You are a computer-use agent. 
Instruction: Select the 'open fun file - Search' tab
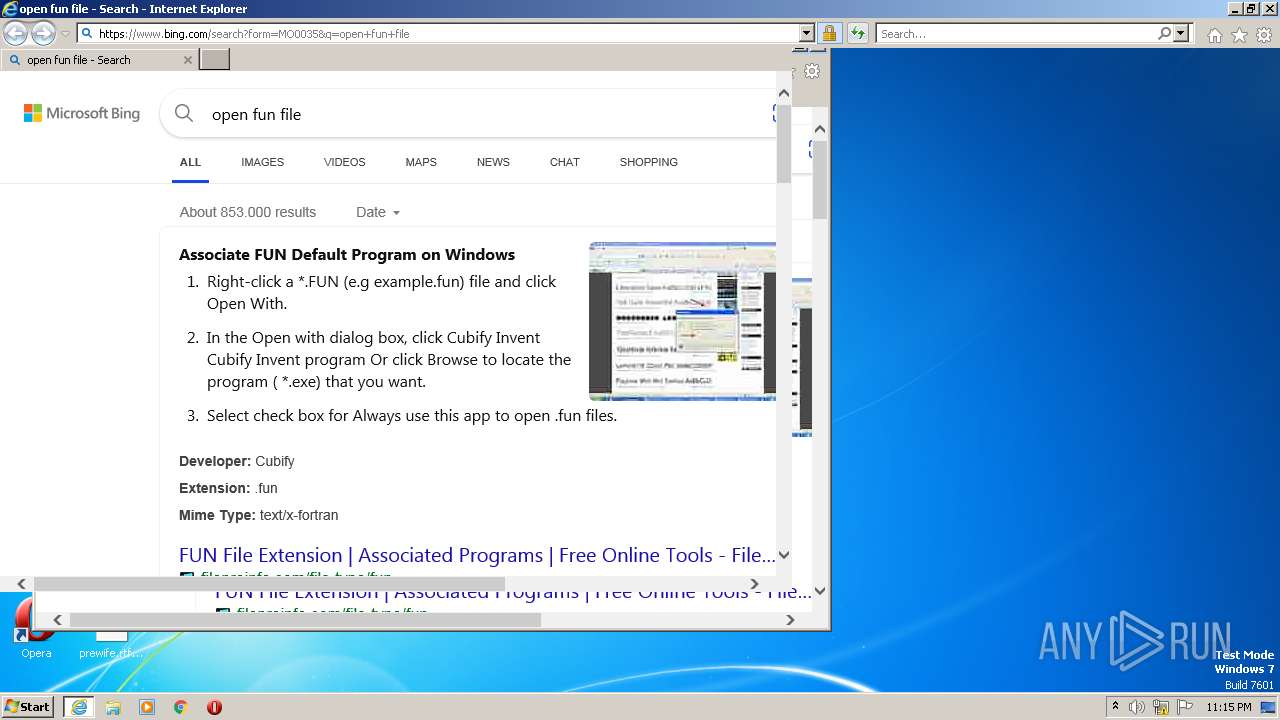point(98,60)
